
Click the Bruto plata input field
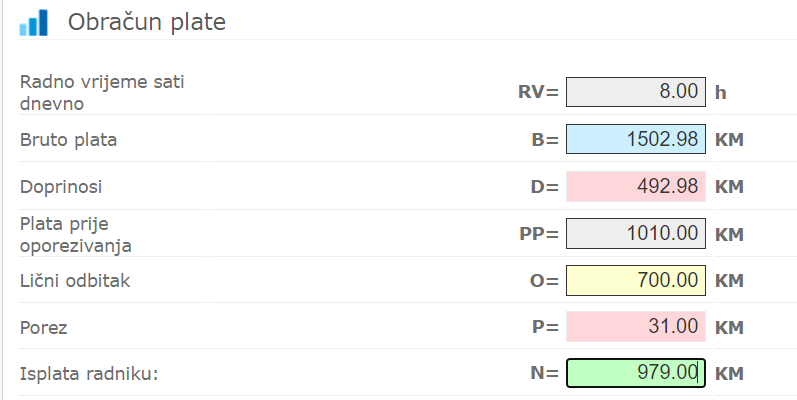point(636,140)
